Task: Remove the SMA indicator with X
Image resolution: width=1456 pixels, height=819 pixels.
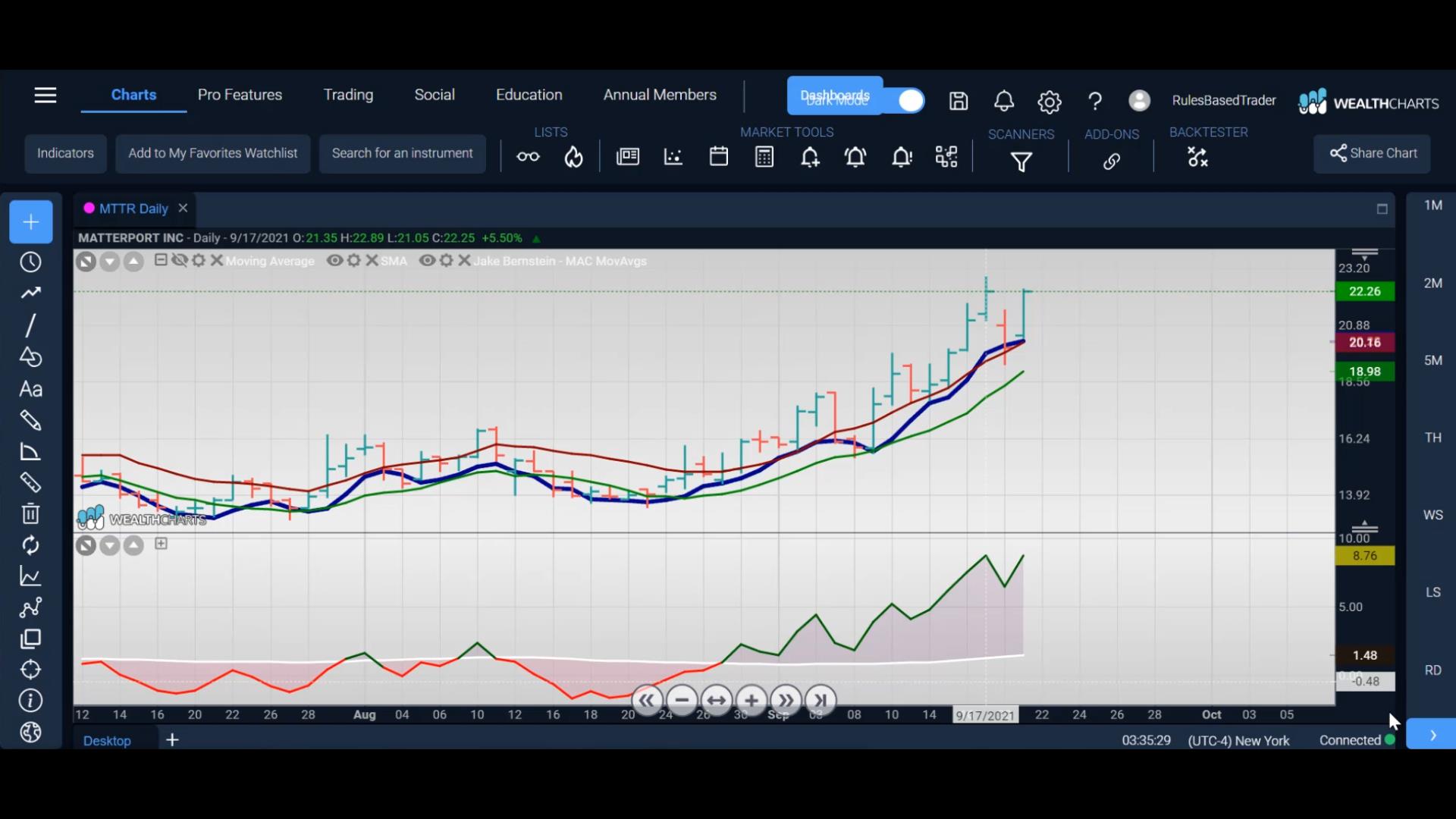Action: coord(372,261)
